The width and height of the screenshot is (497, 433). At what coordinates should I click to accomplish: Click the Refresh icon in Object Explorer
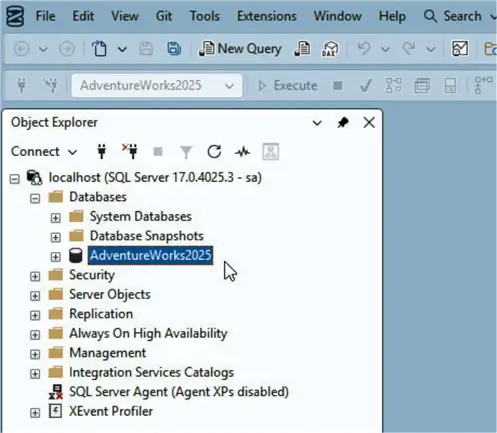tap(214, 152)
